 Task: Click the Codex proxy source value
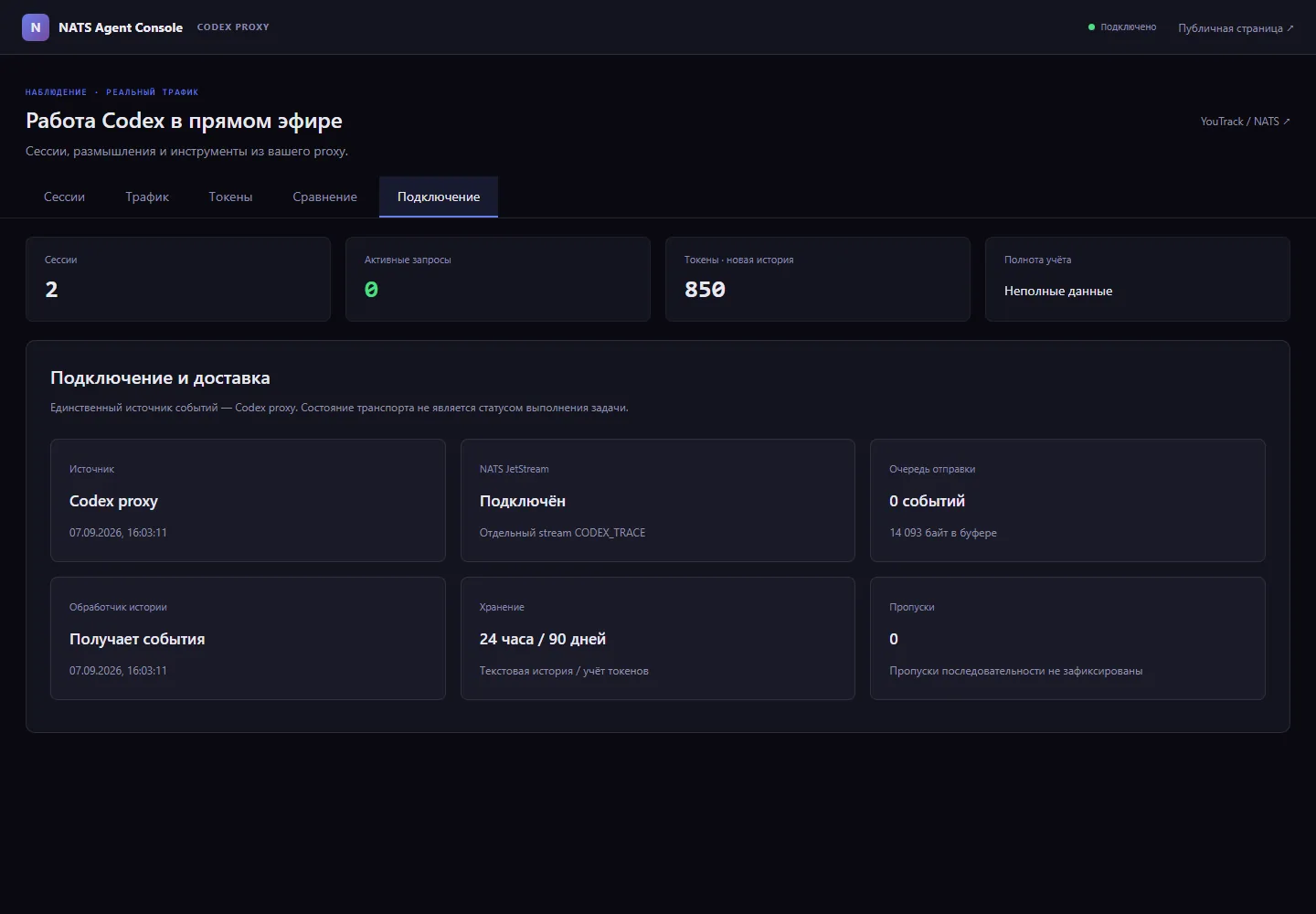coord(113,501)
